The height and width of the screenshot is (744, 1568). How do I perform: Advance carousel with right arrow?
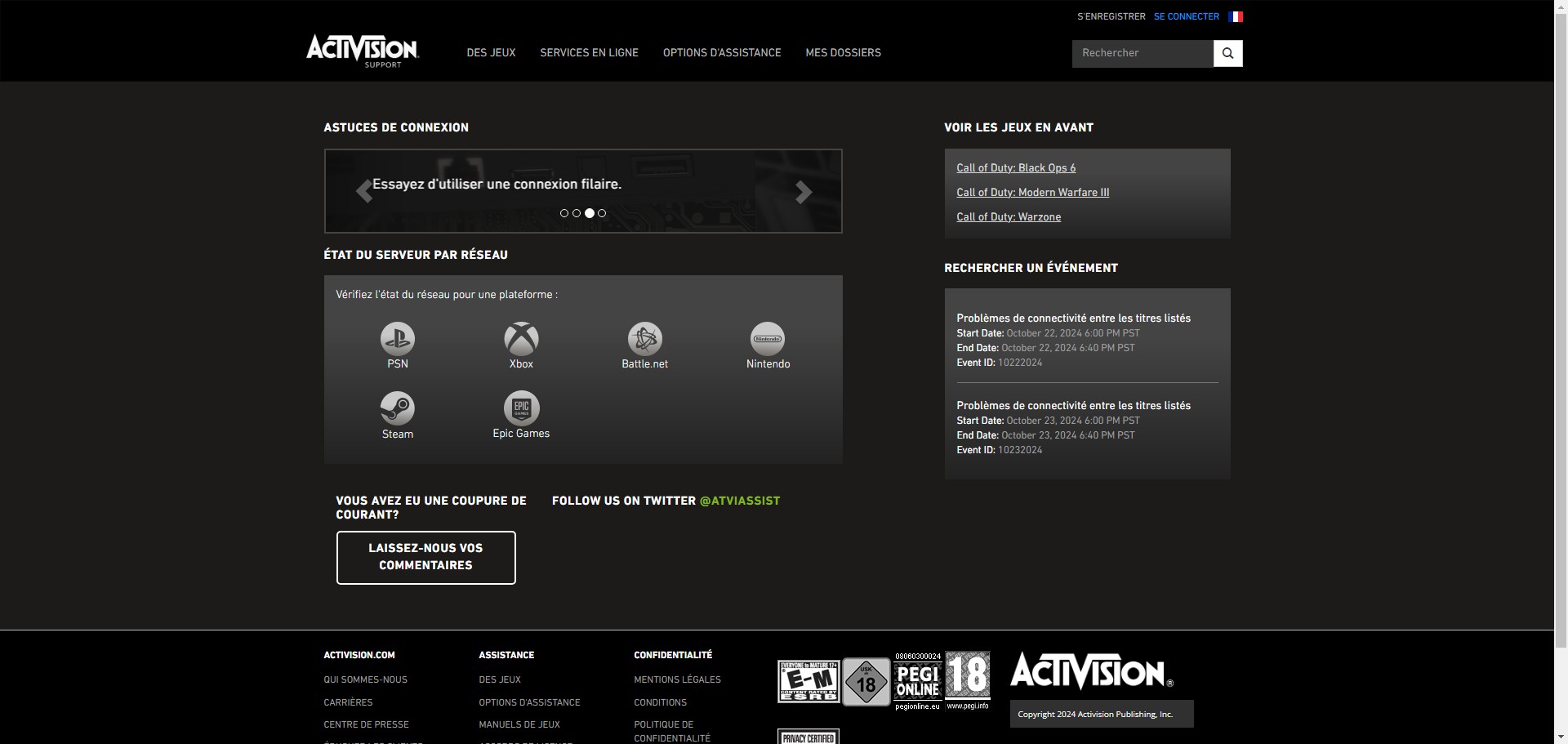tap(804, 191)
